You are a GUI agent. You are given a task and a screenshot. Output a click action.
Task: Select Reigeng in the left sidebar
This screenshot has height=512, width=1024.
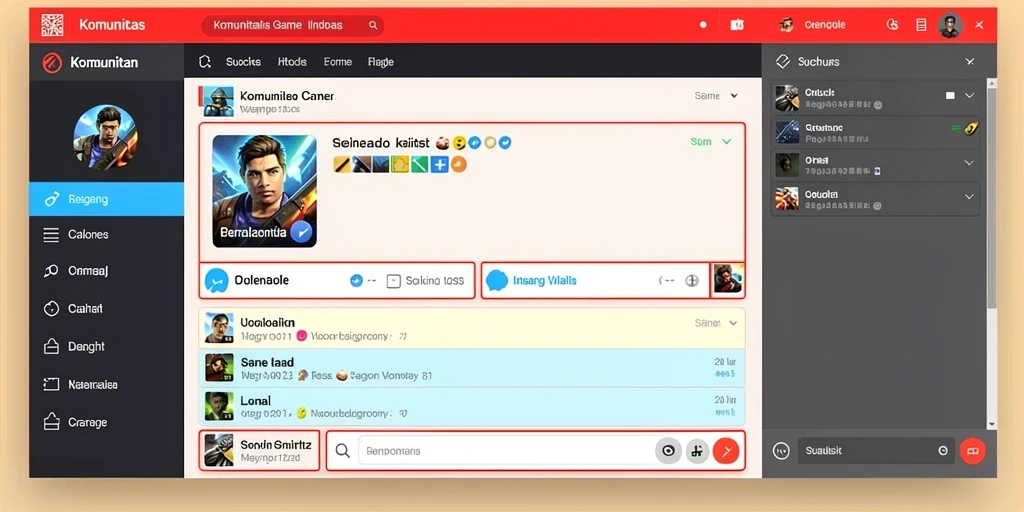pyautogui.click(x=106, y=199)
